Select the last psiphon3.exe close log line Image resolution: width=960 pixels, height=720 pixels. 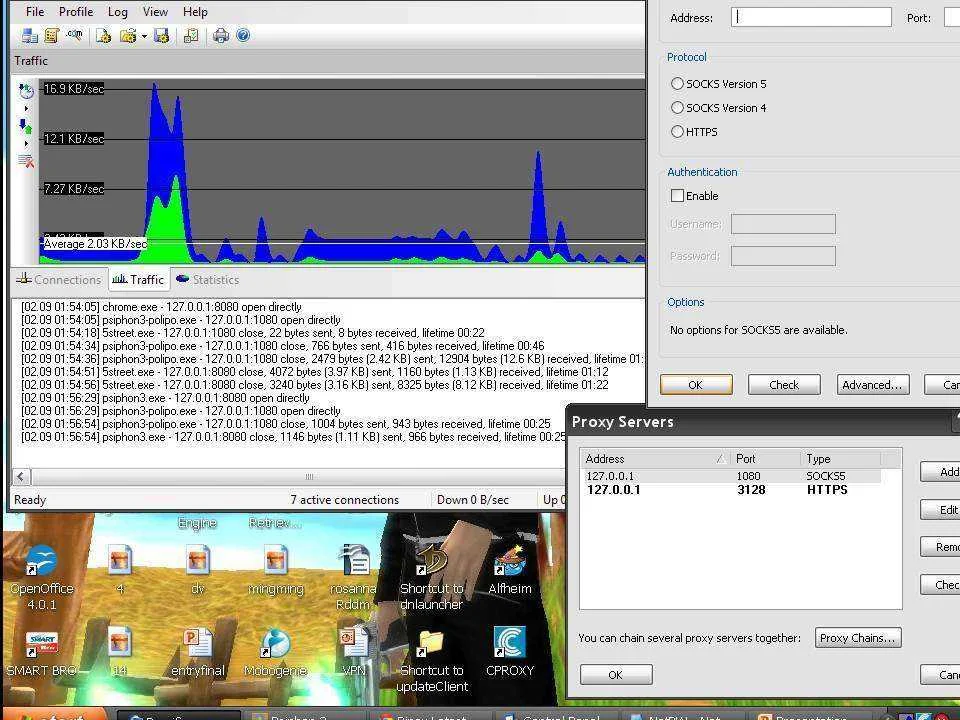pyautogui.click(x=293, y=437)
